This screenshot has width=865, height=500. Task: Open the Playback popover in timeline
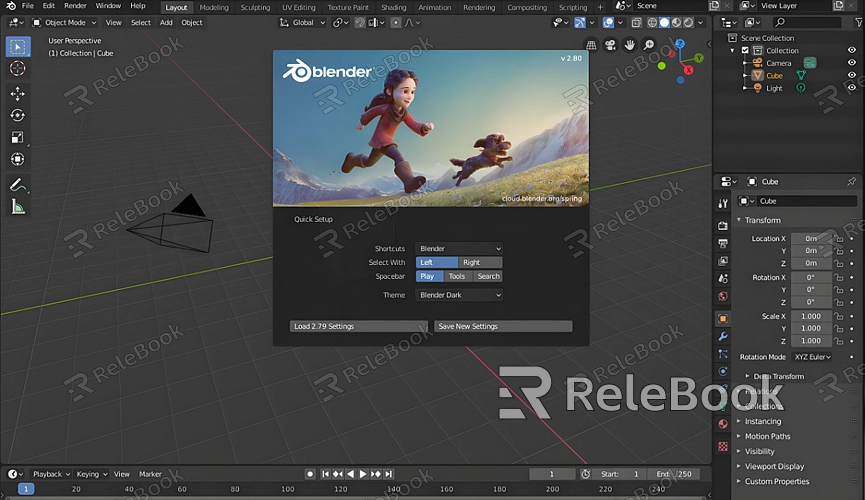click(51, 474)
